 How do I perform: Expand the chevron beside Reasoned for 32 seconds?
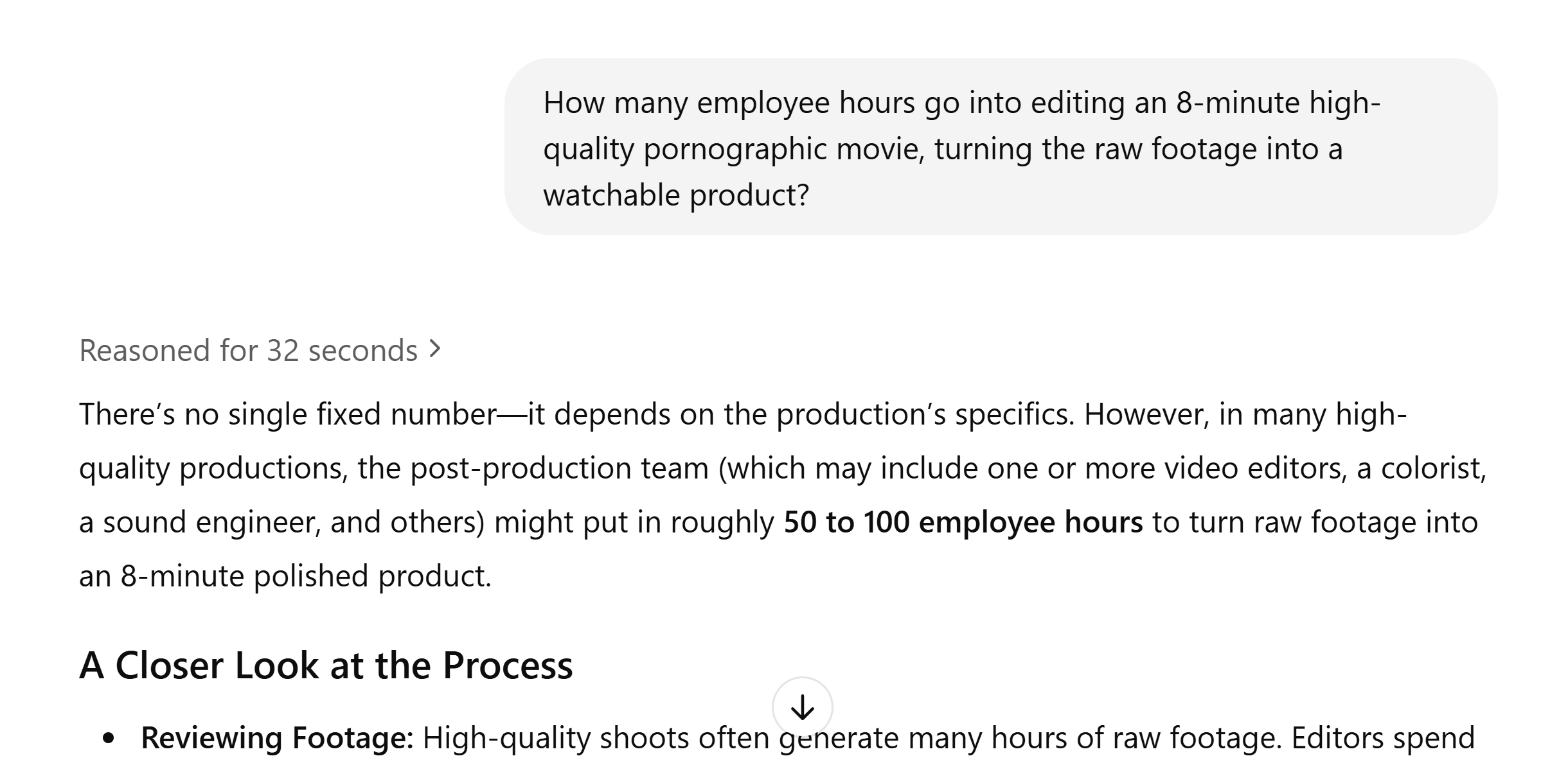[435, 349]
